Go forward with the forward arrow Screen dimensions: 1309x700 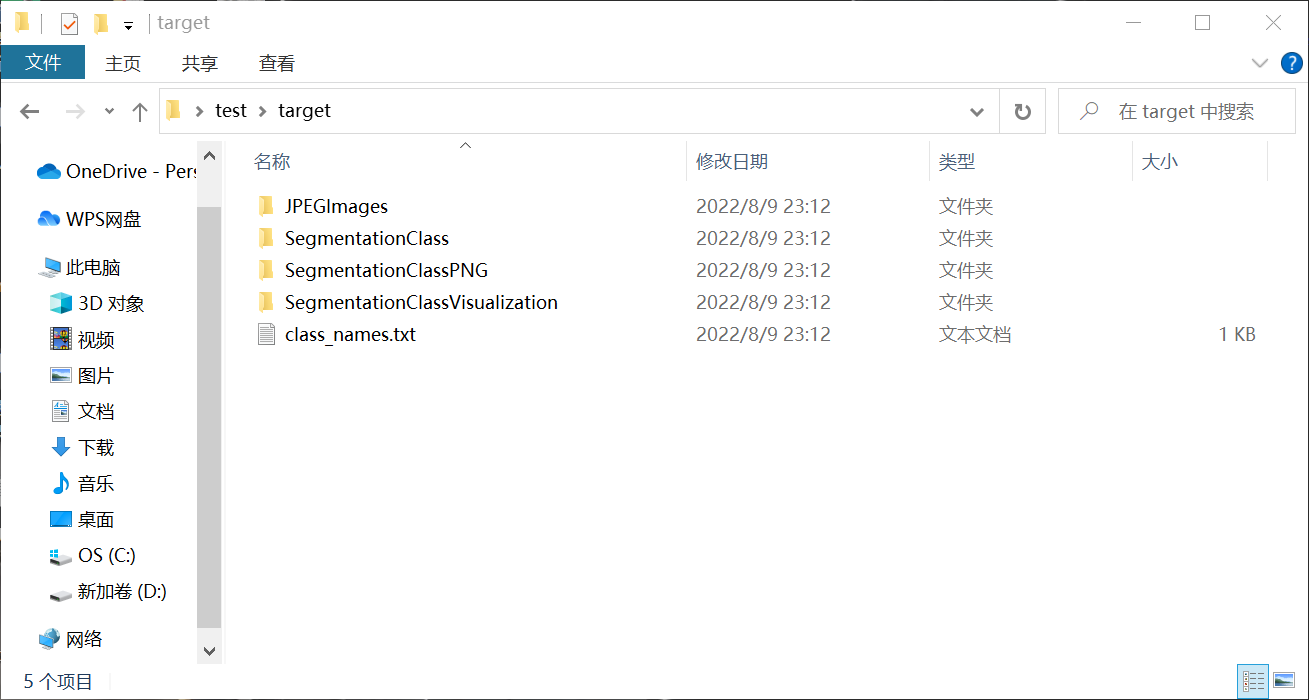75,112
